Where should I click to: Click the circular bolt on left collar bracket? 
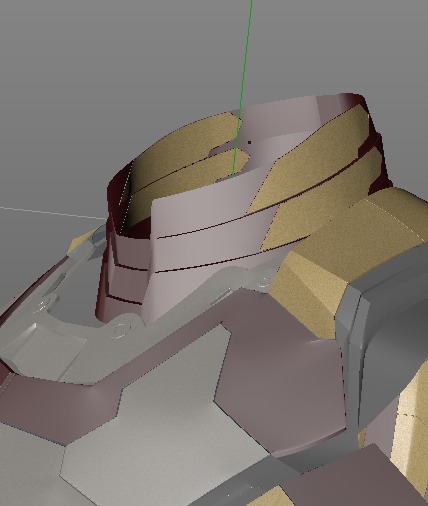121,329
